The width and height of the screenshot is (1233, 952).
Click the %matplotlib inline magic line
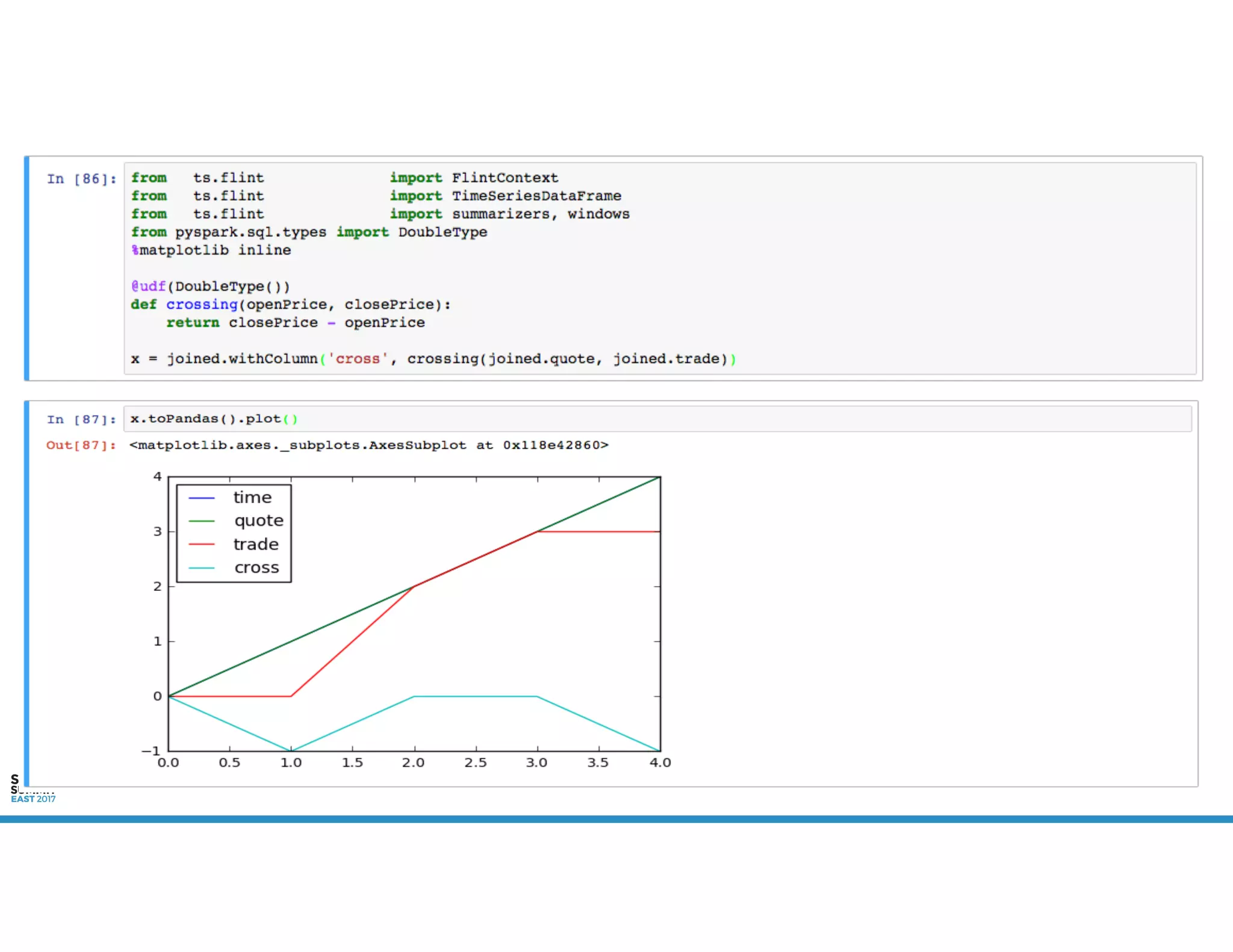coord(211,250)
